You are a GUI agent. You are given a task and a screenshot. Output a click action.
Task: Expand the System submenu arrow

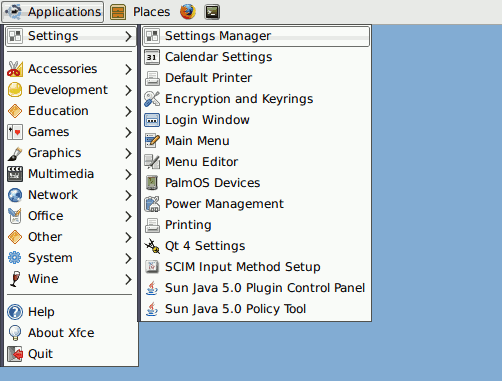(x=128, y=258)
